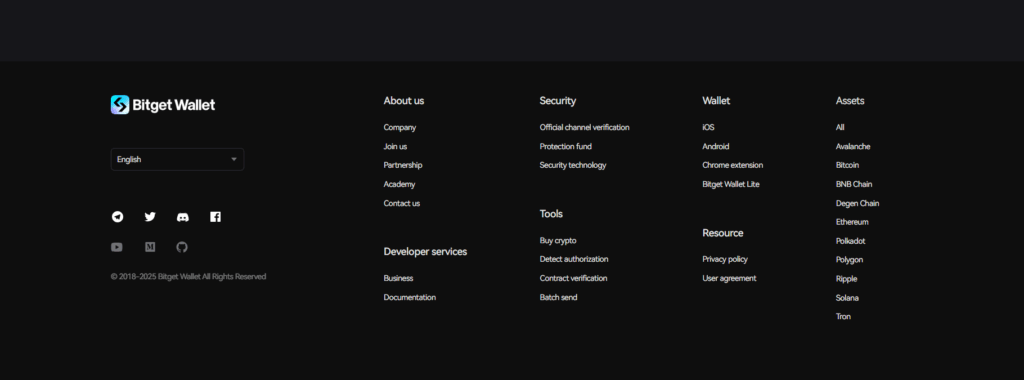View Solana assets link
Screen dimensions: 1024x380
coord(847,298)
